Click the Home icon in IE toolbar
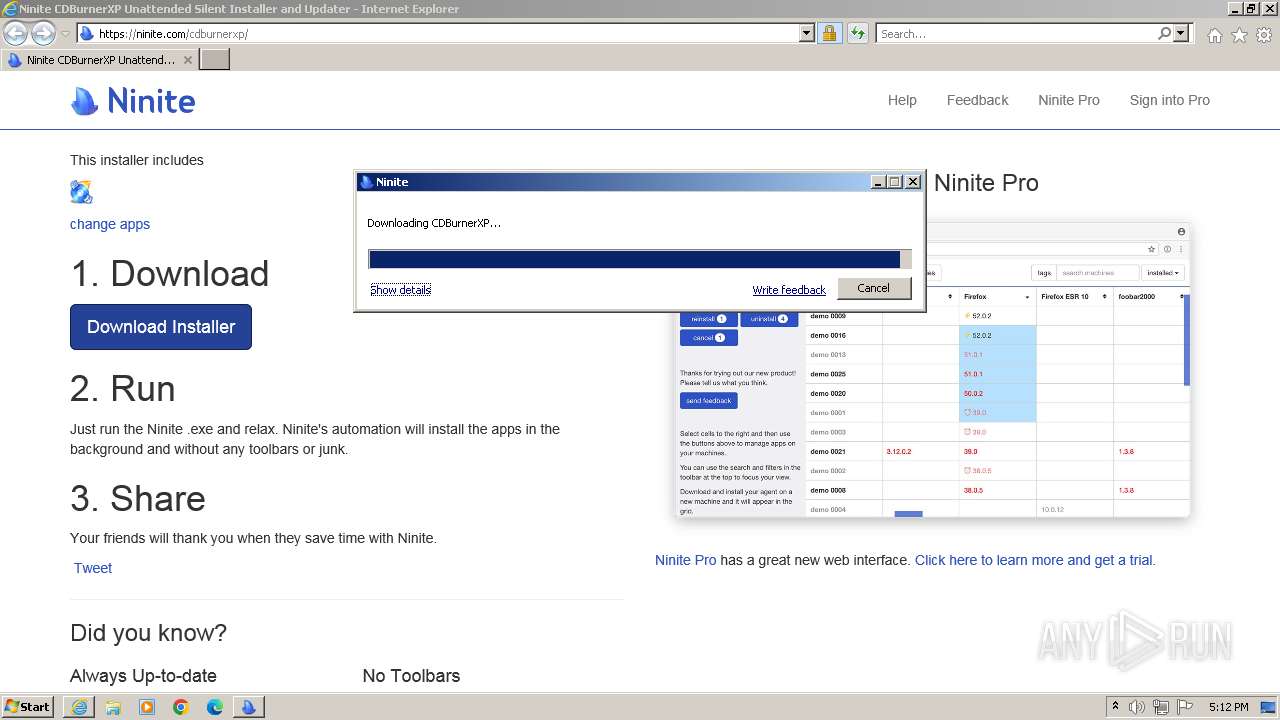Viewport: 1280px width, 720px height. point(1214,35)
